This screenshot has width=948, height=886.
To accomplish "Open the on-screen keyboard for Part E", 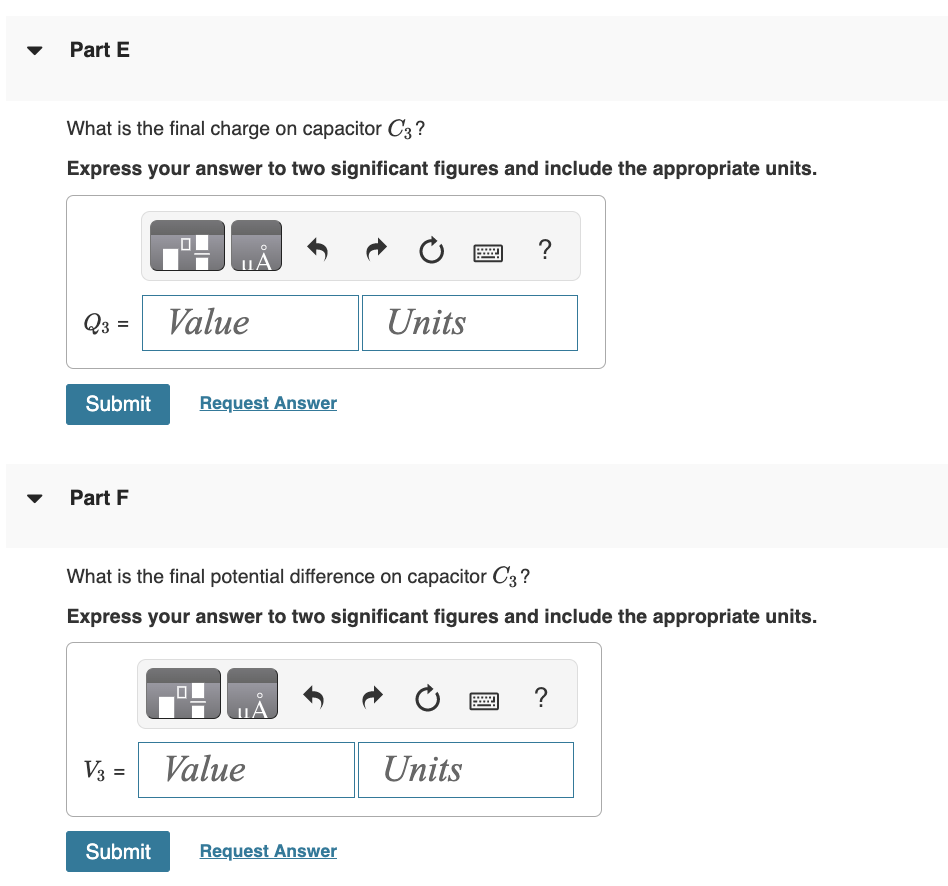I will [x=487, y=251].
